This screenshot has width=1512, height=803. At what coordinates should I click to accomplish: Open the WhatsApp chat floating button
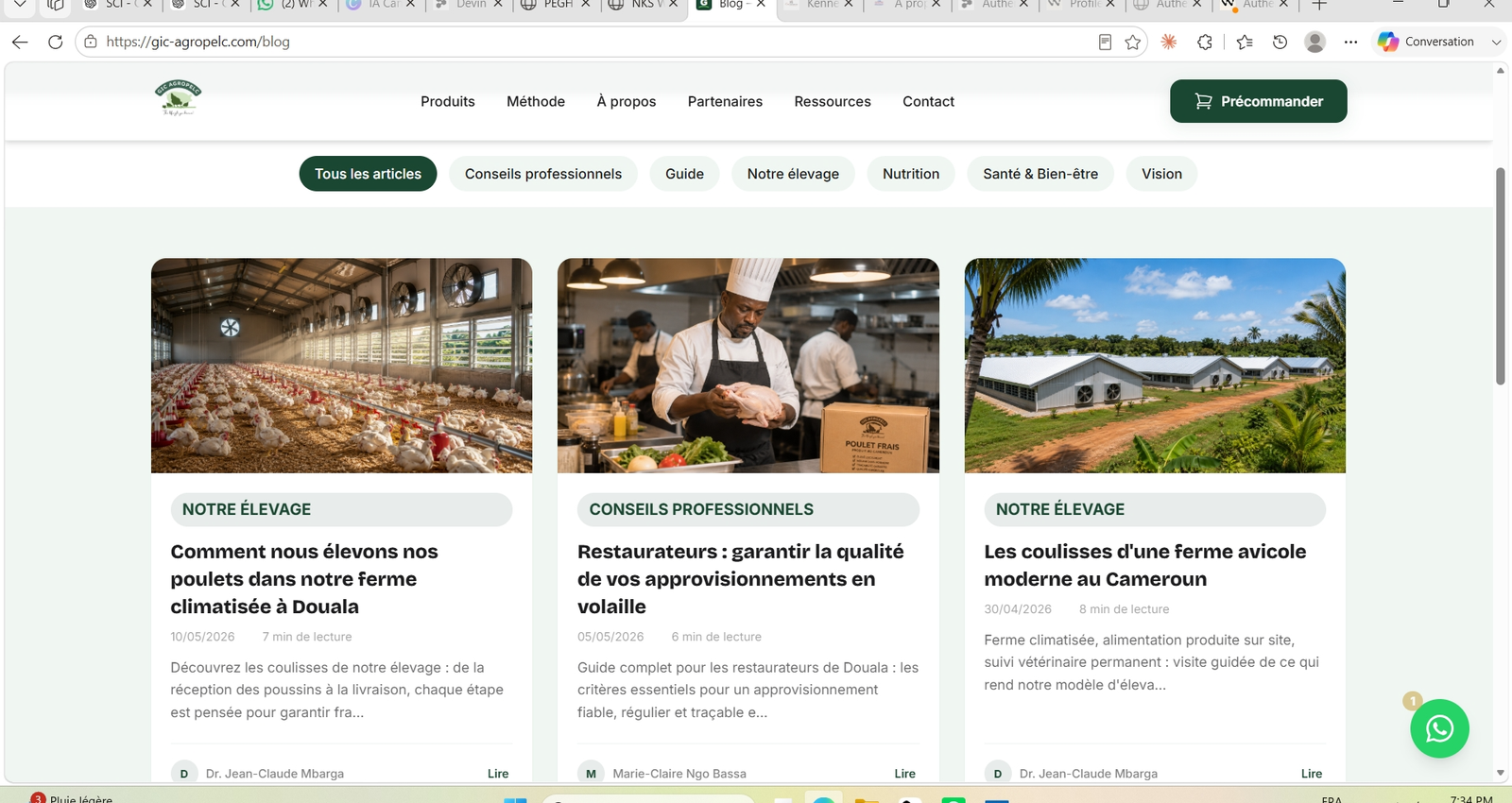[1439, 728]
